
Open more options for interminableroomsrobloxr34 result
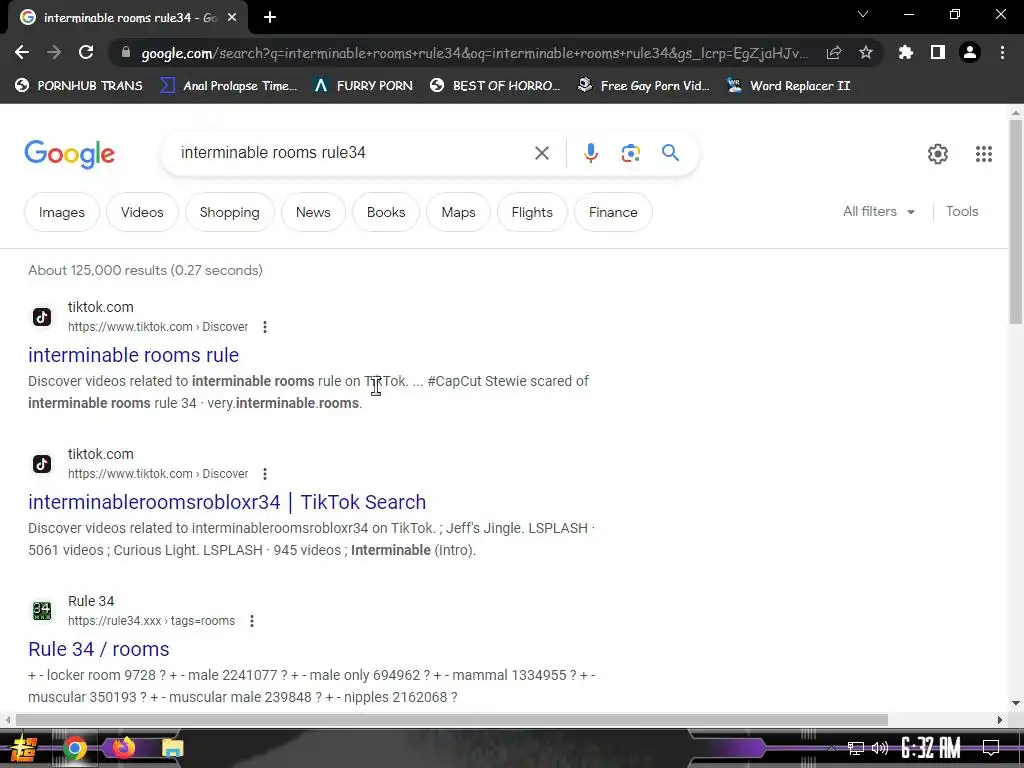pos(264,473)
